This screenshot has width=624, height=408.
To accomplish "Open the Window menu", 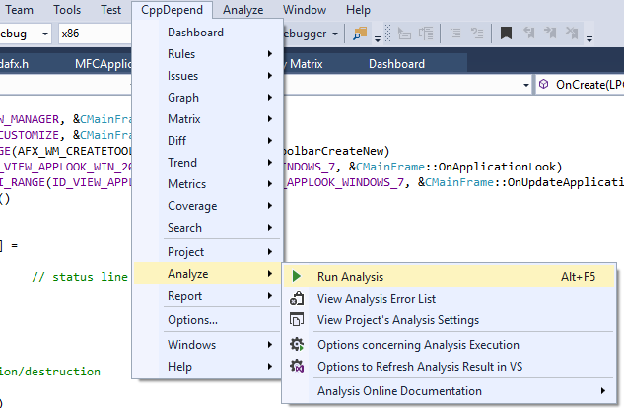I will [x=304, y=10].
